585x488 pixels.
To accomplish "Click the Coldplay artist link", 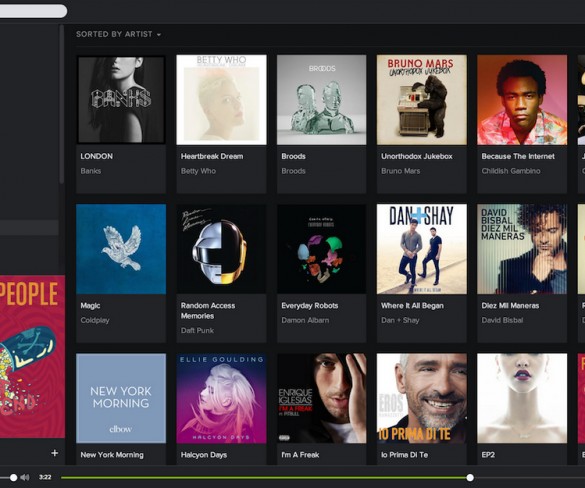I will [95, 320].
